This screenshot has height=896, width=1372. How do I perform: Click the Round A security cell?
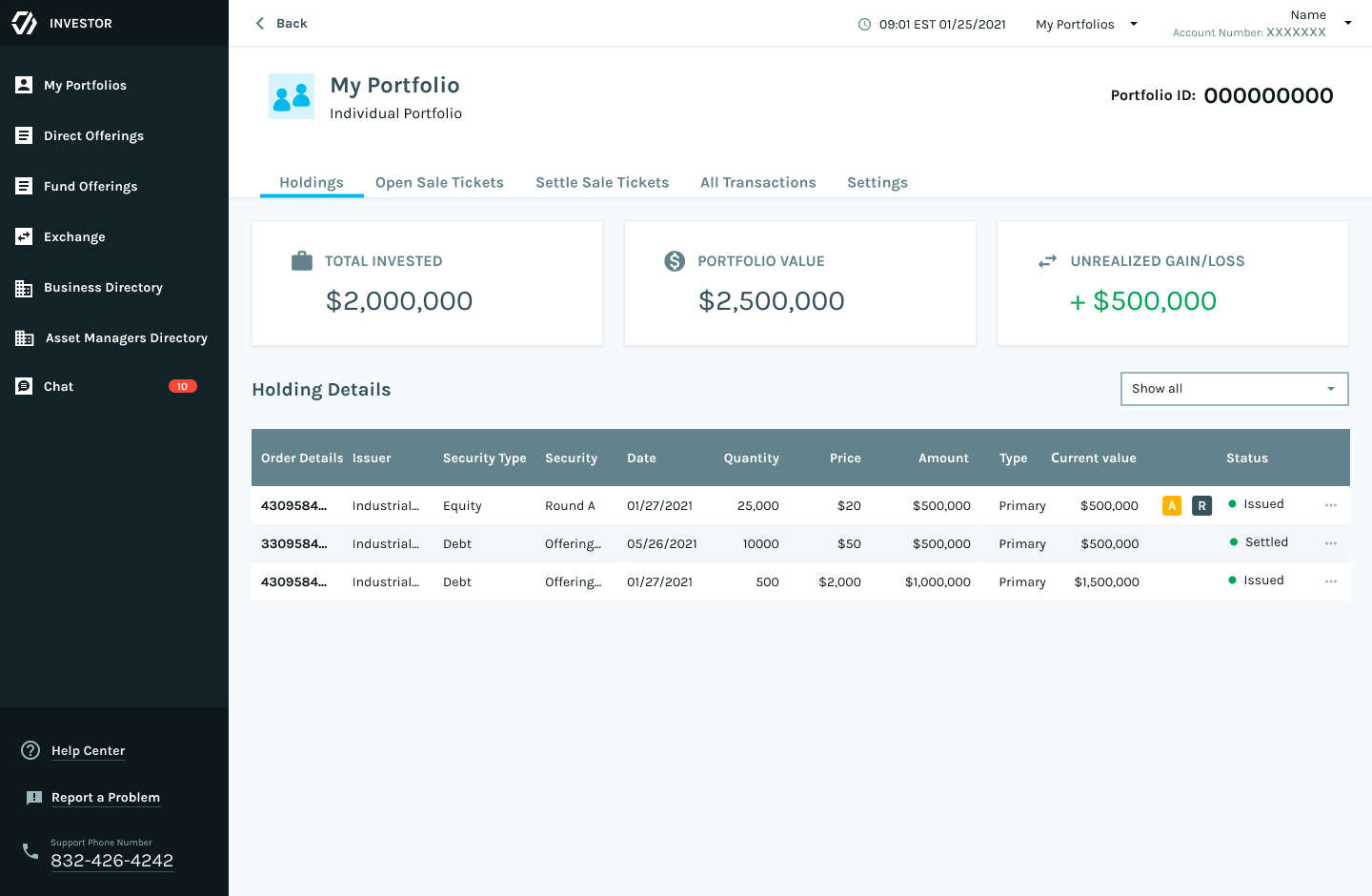(x=570, y=506)
